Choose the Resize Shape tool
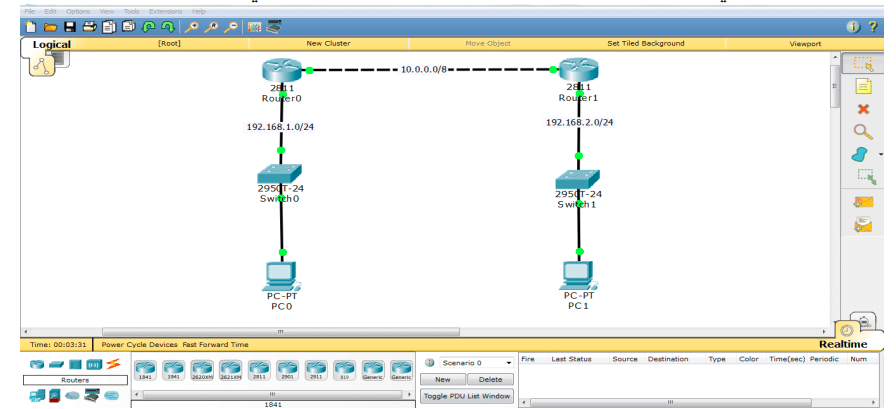Viewport: 896px width, 409px height. tap(866, 176)
